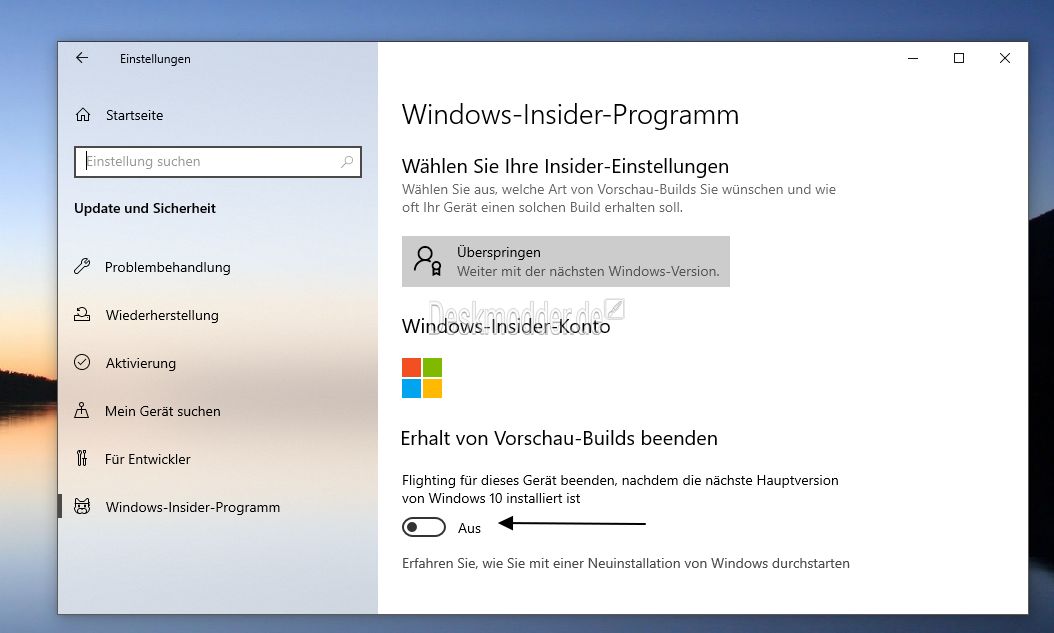
Task: Open Startseite home icon
Action: pos(83,115)
